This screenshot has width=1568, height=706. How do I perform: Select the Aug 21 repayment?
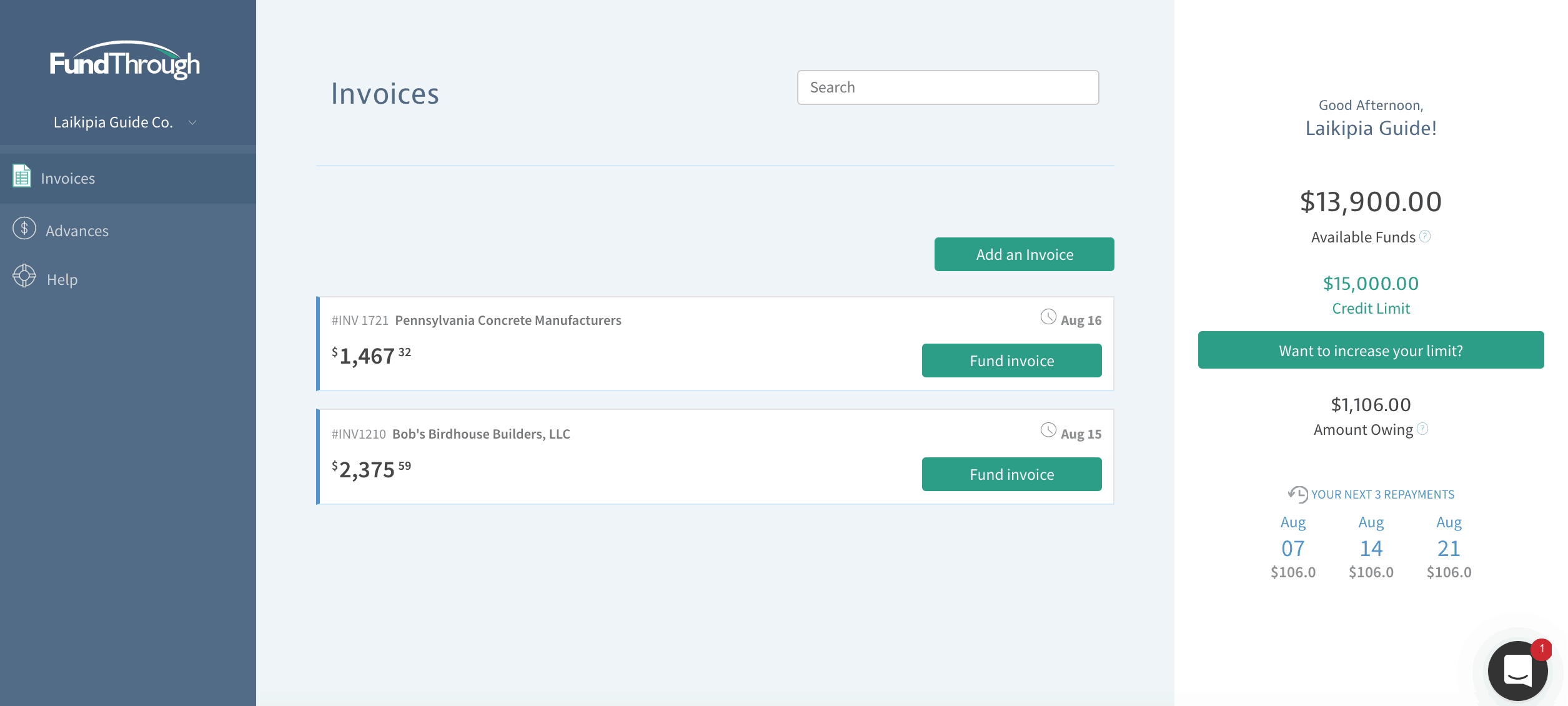[1449, 547]
